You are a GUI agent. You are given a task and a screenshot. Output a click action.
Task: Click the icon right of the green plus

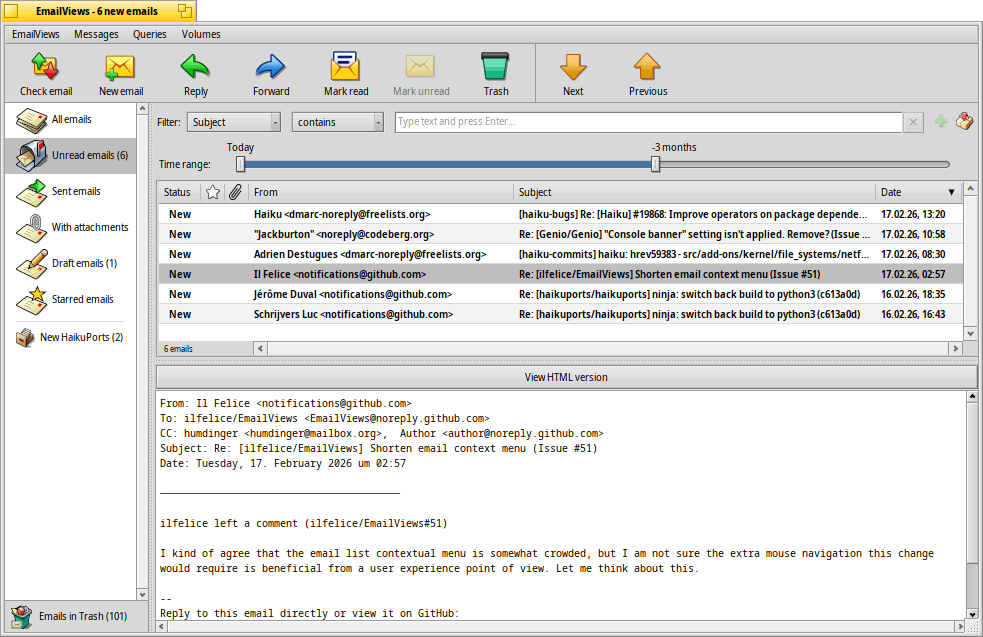pyautogui.click(x=964, y=122)
